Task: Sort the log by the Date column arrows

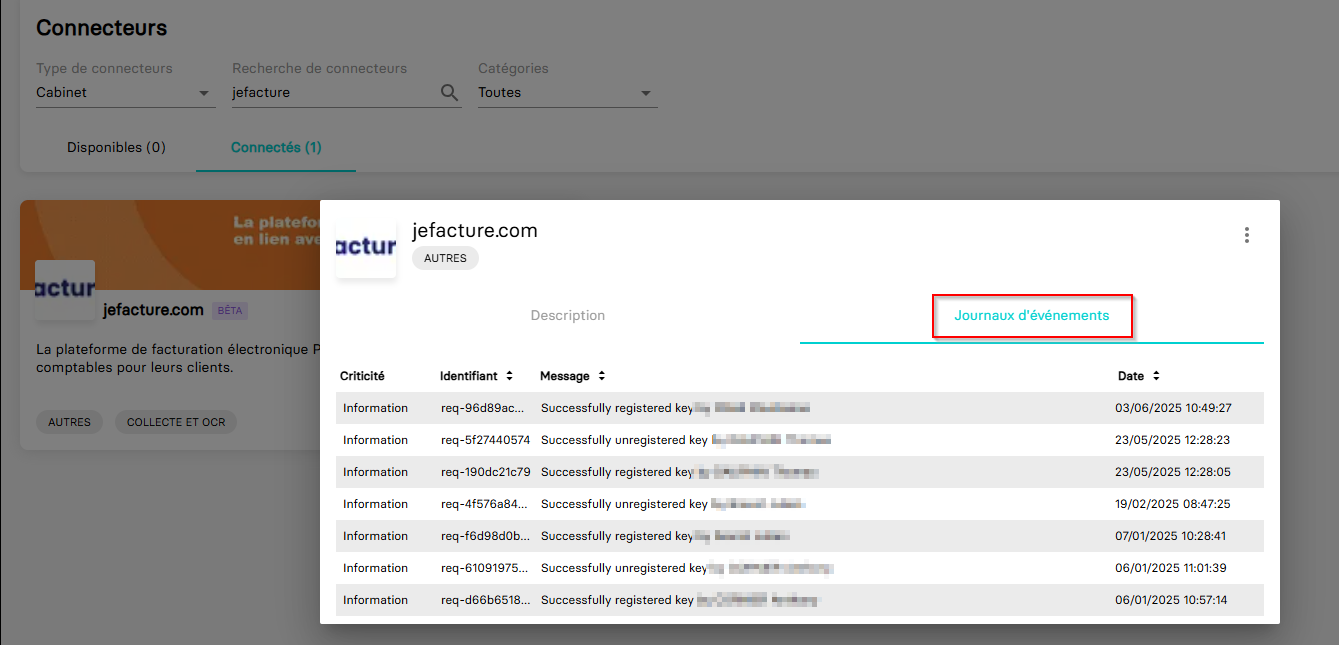Action: click(1156, 376)
